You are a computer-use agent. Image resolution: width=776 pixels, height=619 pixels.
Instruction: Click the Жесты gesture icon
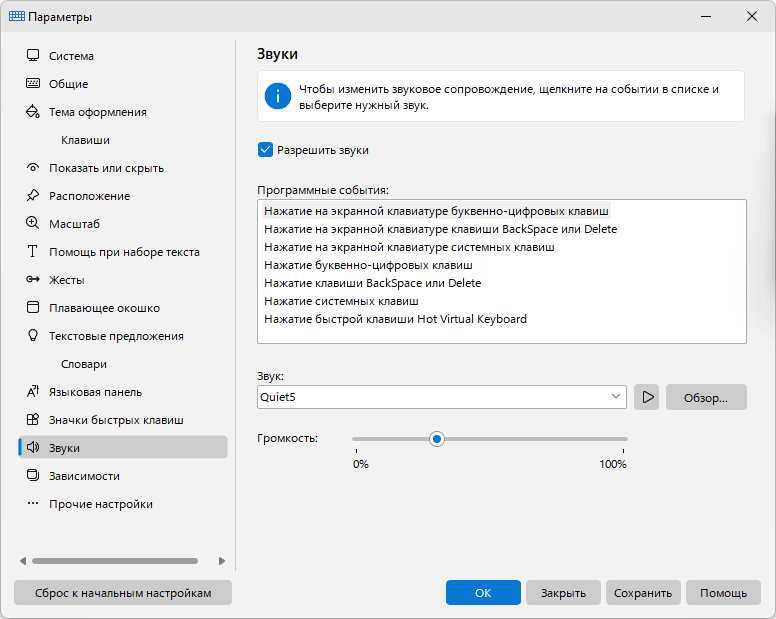(x=33, y=279)
